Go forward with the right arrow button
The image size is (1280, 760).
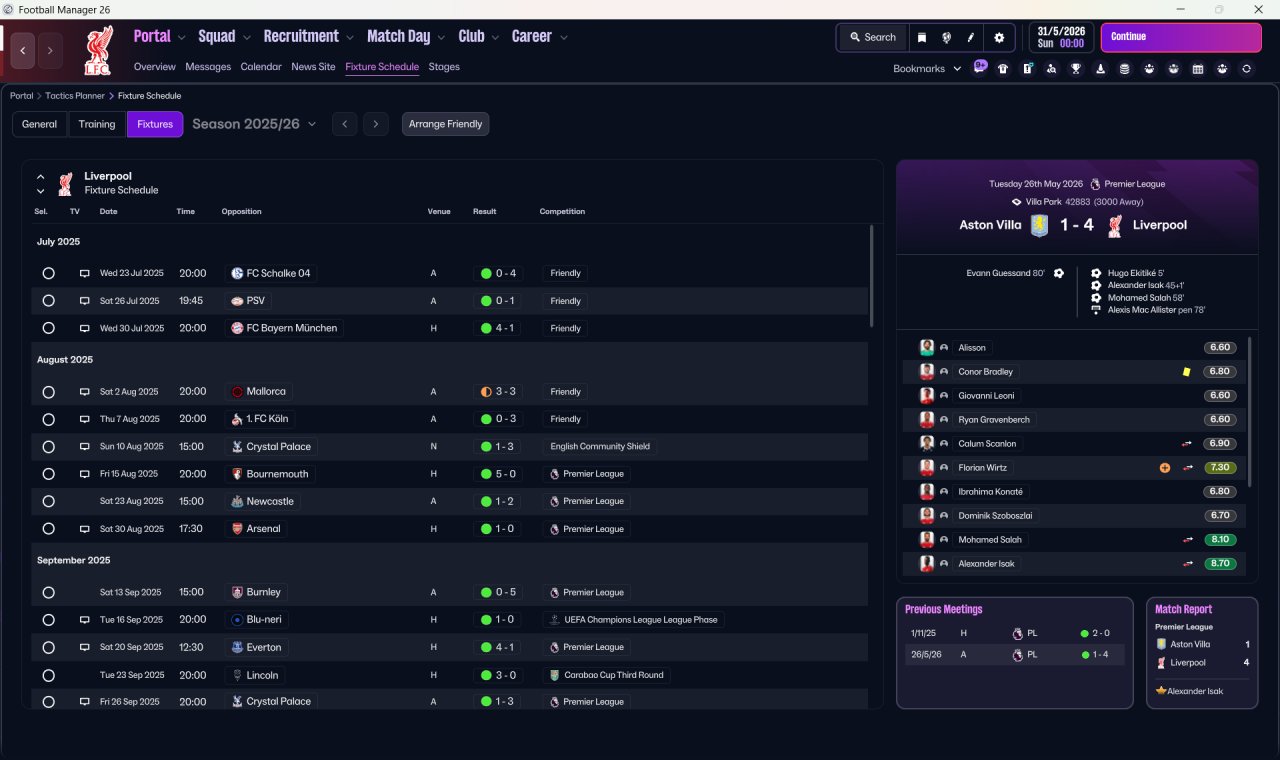click(50, 50)
